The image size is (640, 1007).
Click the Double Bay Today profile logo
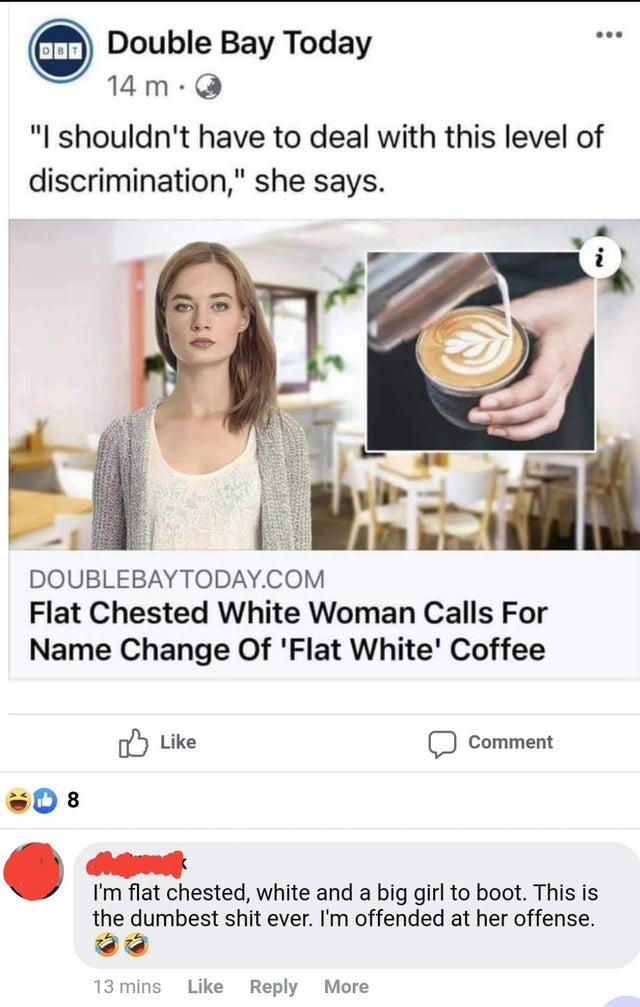coord(60,51)
